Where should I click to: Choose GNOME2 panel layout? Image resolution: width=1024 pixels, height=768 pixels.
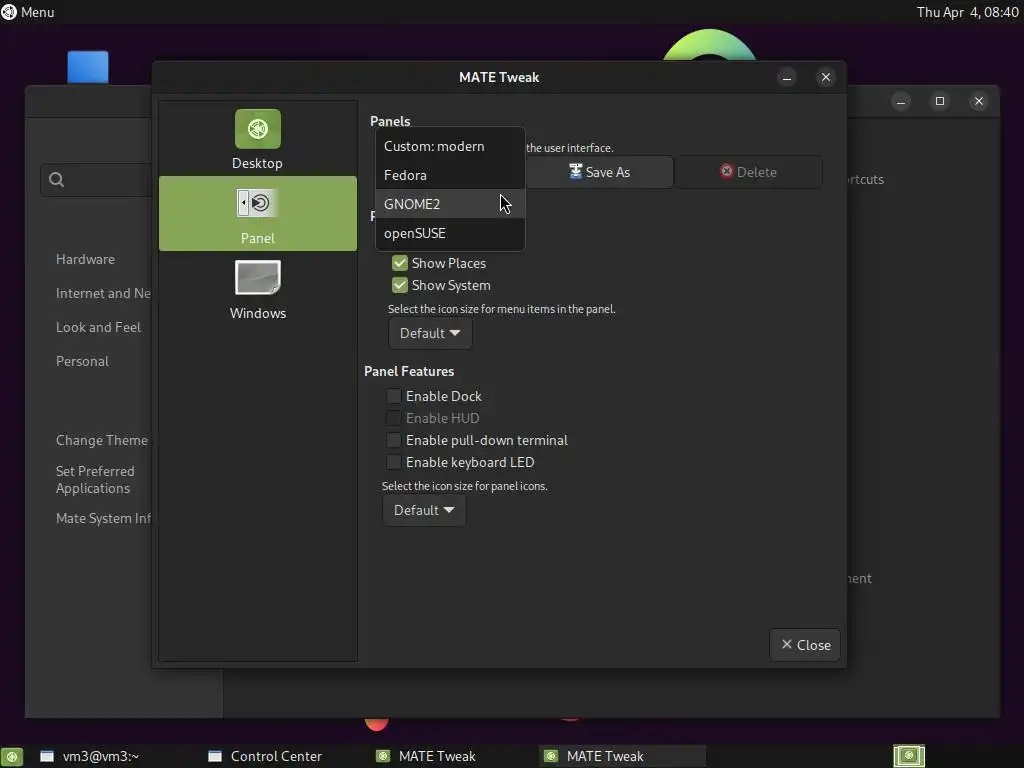[x=450, y=204]
